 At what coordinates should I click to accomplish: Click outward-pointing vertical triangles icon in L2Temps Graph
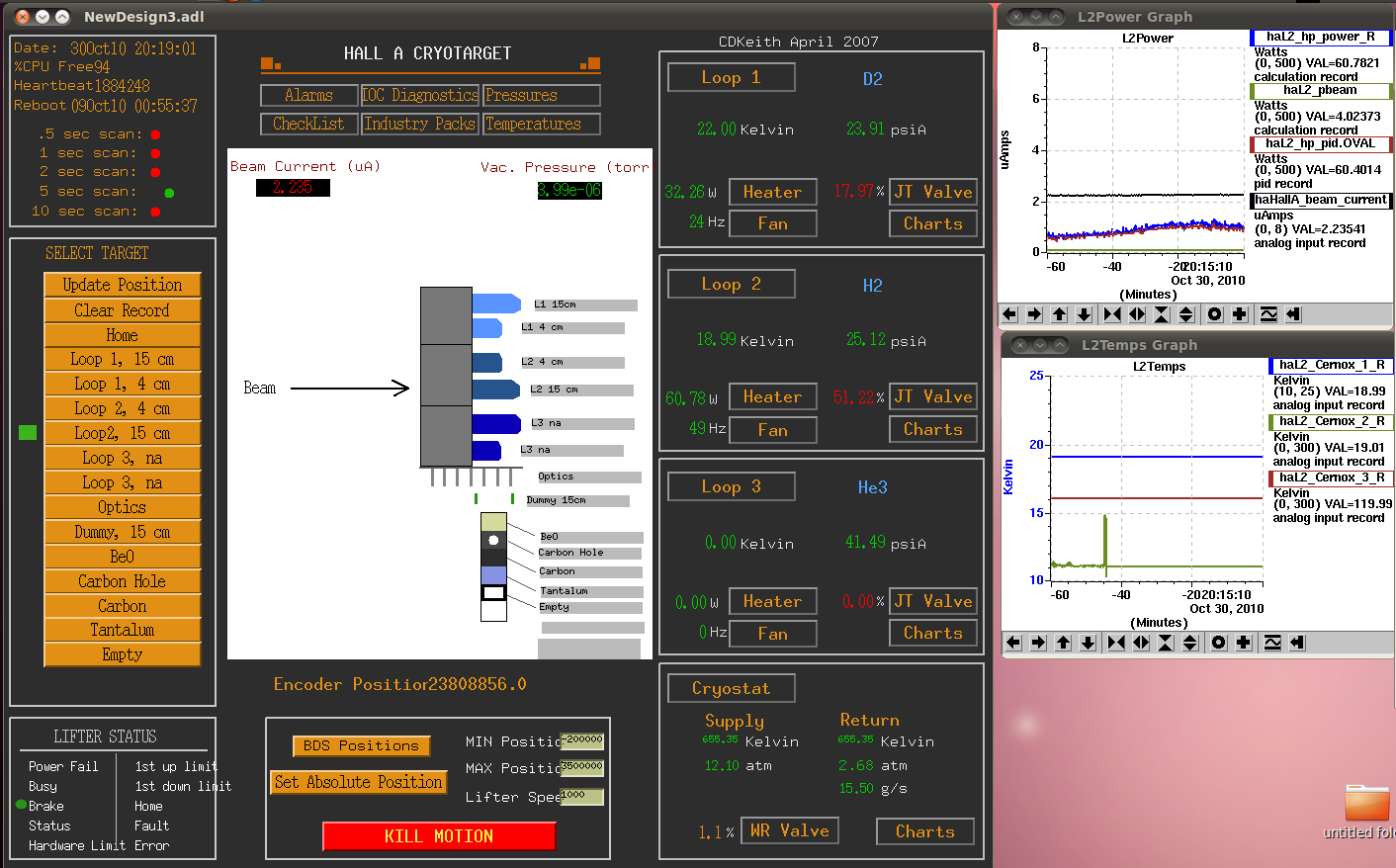(x=1190, y=643)
